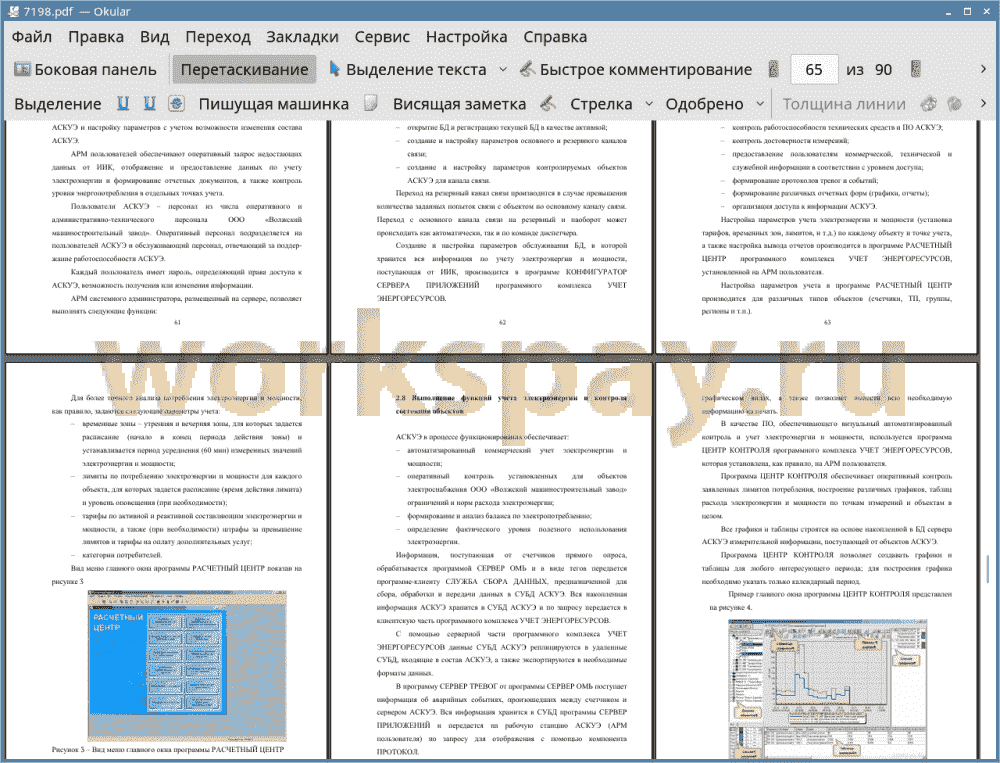Close the Okular window
The image size is (1000, 763).
985,11
